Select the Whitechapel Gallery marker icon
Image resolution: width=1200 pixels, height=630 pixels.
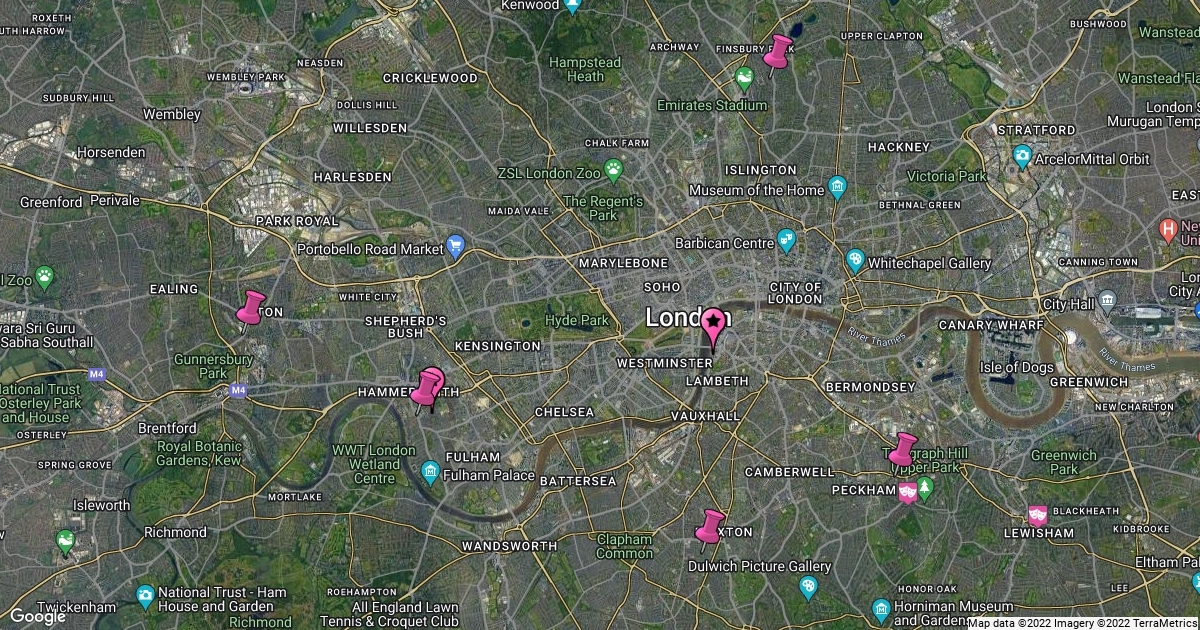855,261
